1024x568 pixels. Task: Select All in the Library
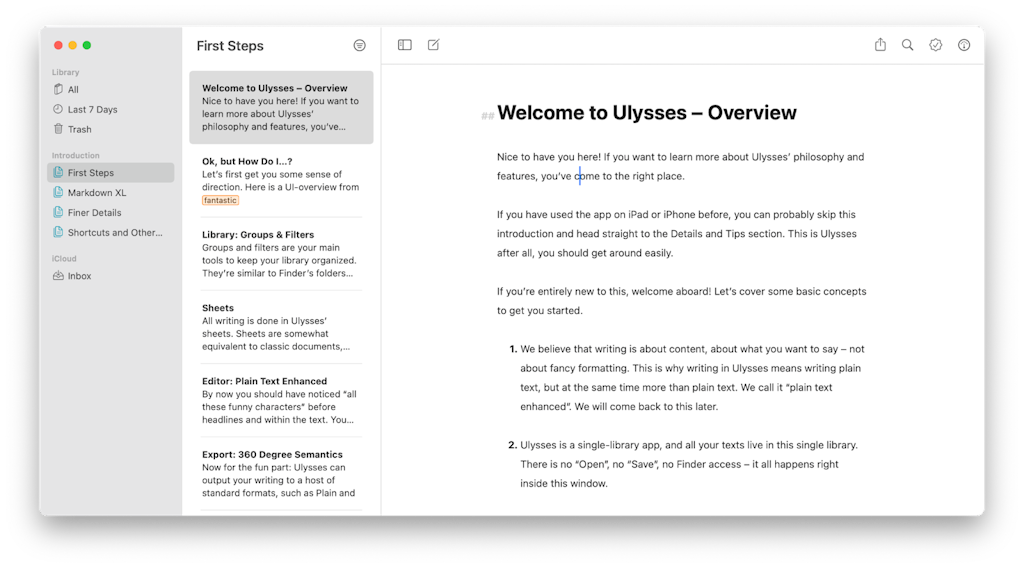110,89
